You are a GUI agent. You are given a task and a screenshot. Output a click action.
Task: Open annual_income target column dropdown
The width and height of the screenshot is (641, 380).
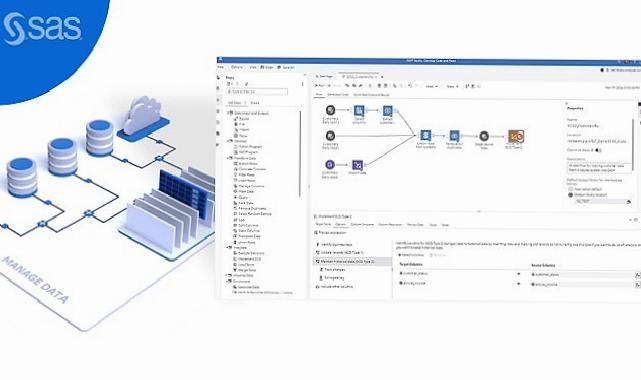click(x=519, y=283)
